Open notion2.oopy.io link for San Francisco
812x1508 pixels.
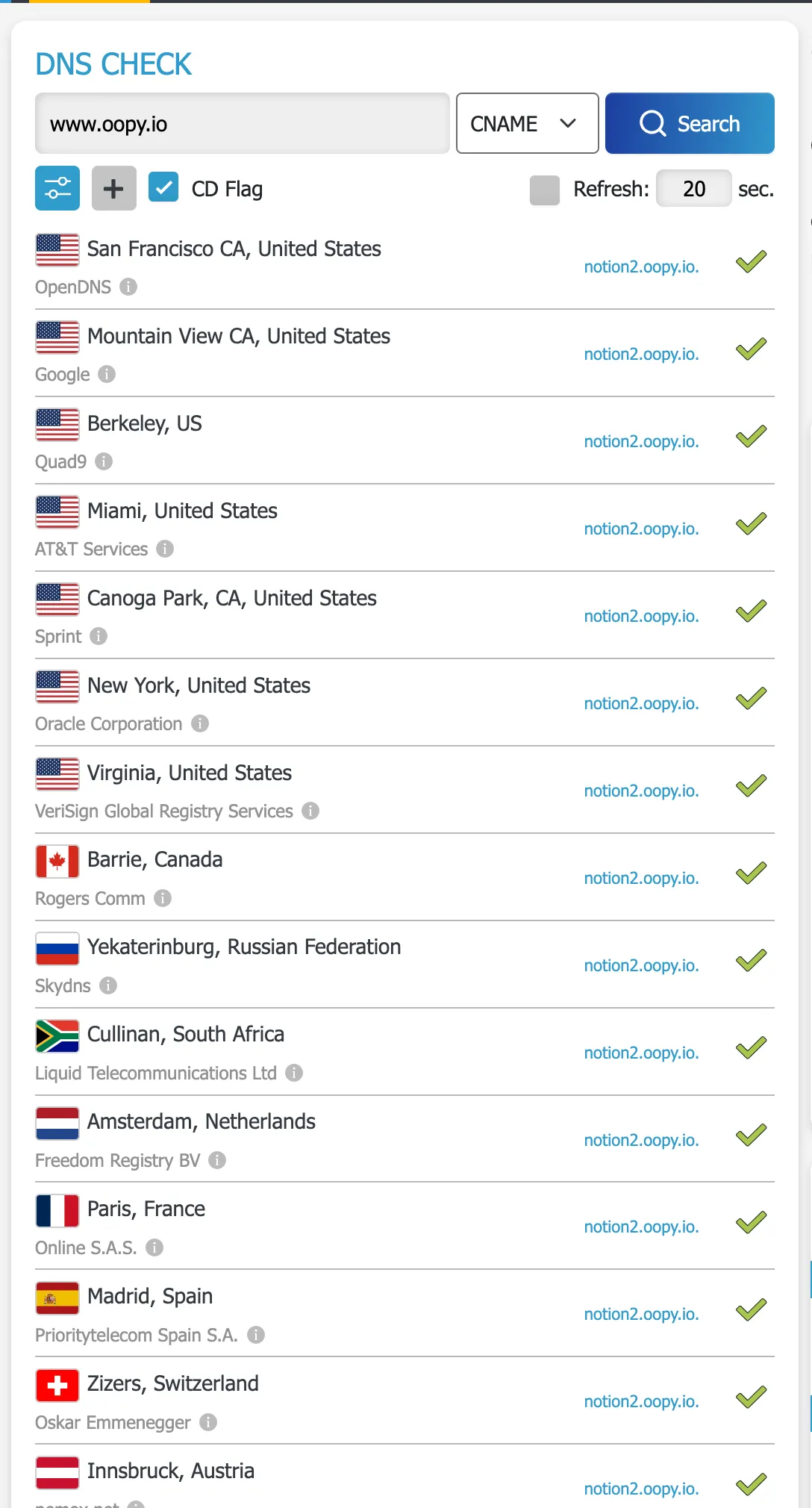(x=641, y=267)
